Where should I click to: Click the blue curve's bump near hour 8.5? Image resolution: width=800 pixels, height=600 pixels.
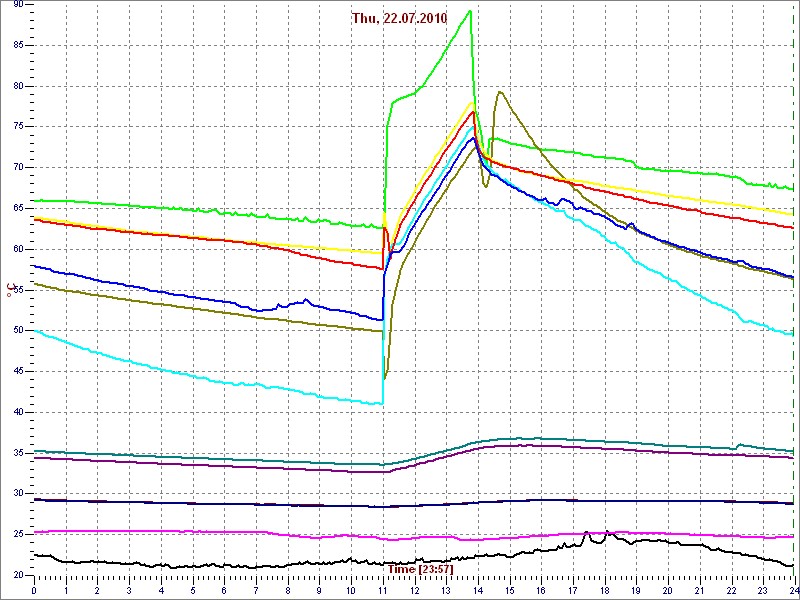click(305, 300)
